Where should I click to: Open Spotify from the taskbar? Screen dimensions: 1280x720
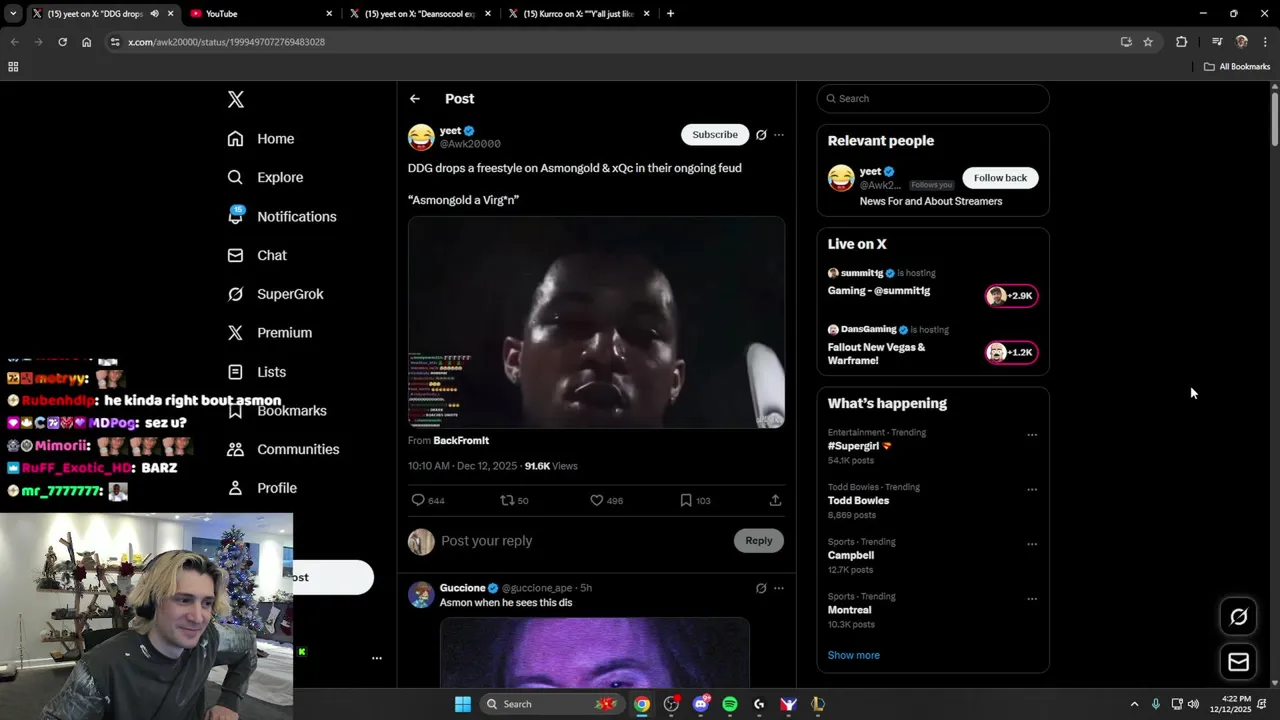[730, 704]
